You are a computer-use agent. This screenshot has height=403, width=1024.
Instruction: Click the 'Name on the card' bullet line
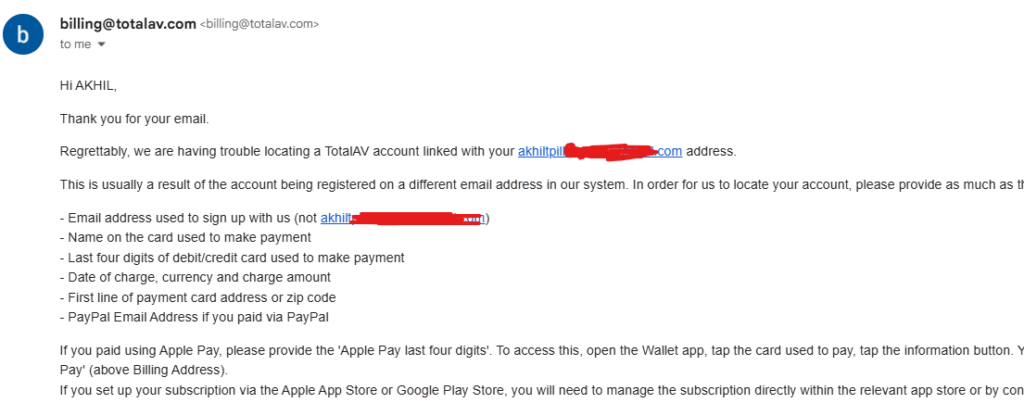tap(185, 237)
